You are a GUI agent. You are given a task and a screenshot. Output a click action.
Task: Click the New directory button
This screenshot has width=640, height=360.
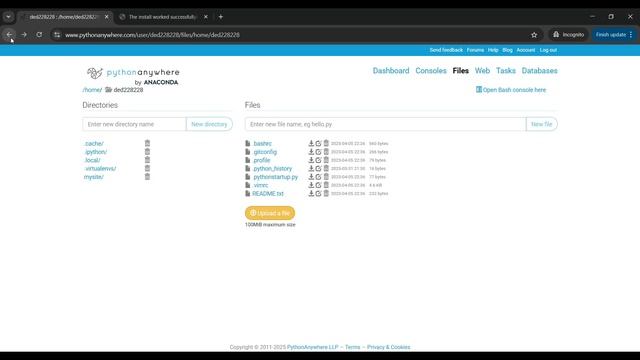(x=209, y=124)
